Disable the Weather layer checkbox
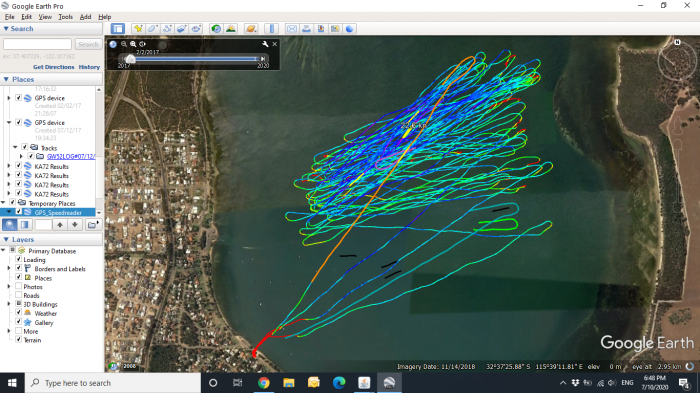The image size is (700, 393). coord(19,313)
